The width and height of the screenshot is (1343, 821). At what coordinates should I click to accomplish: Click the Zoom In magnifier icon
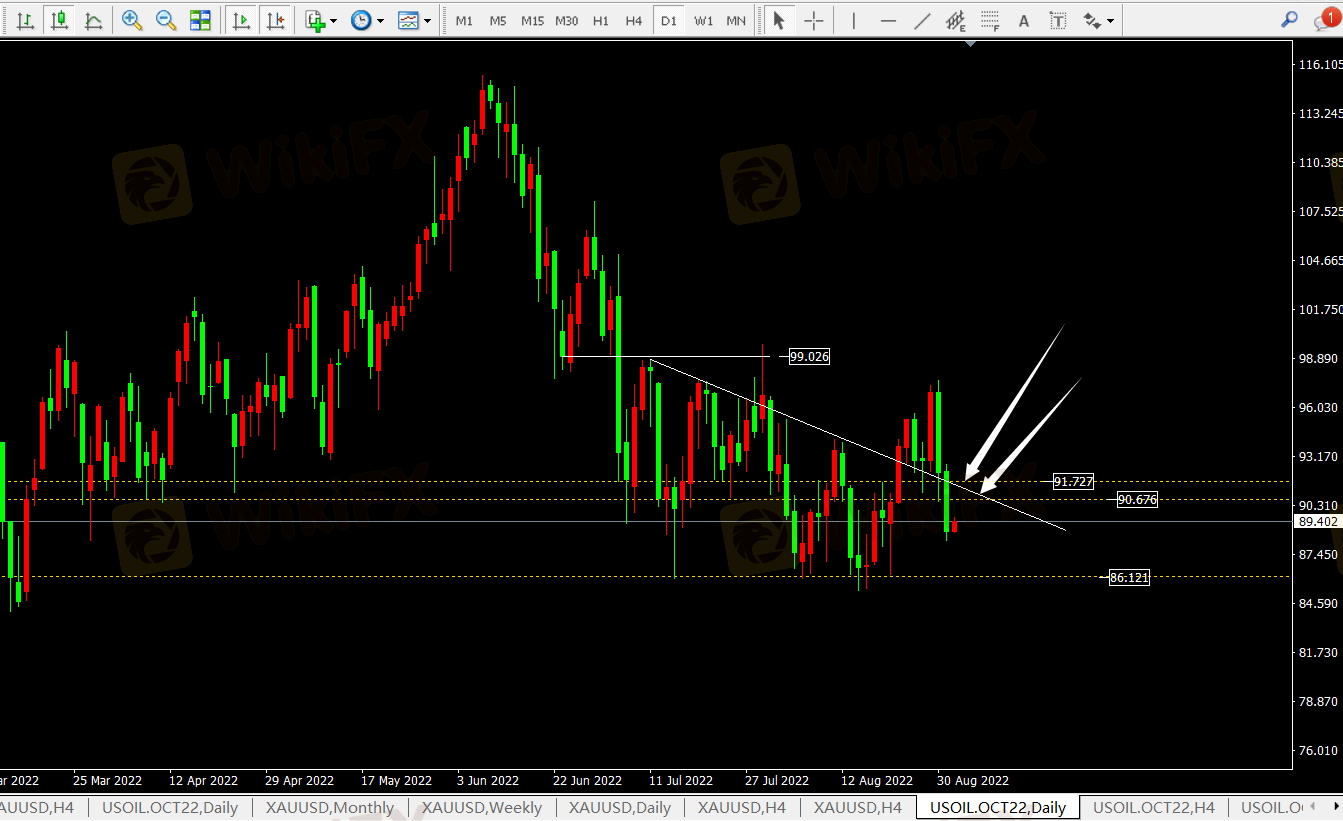coord(132,20)
